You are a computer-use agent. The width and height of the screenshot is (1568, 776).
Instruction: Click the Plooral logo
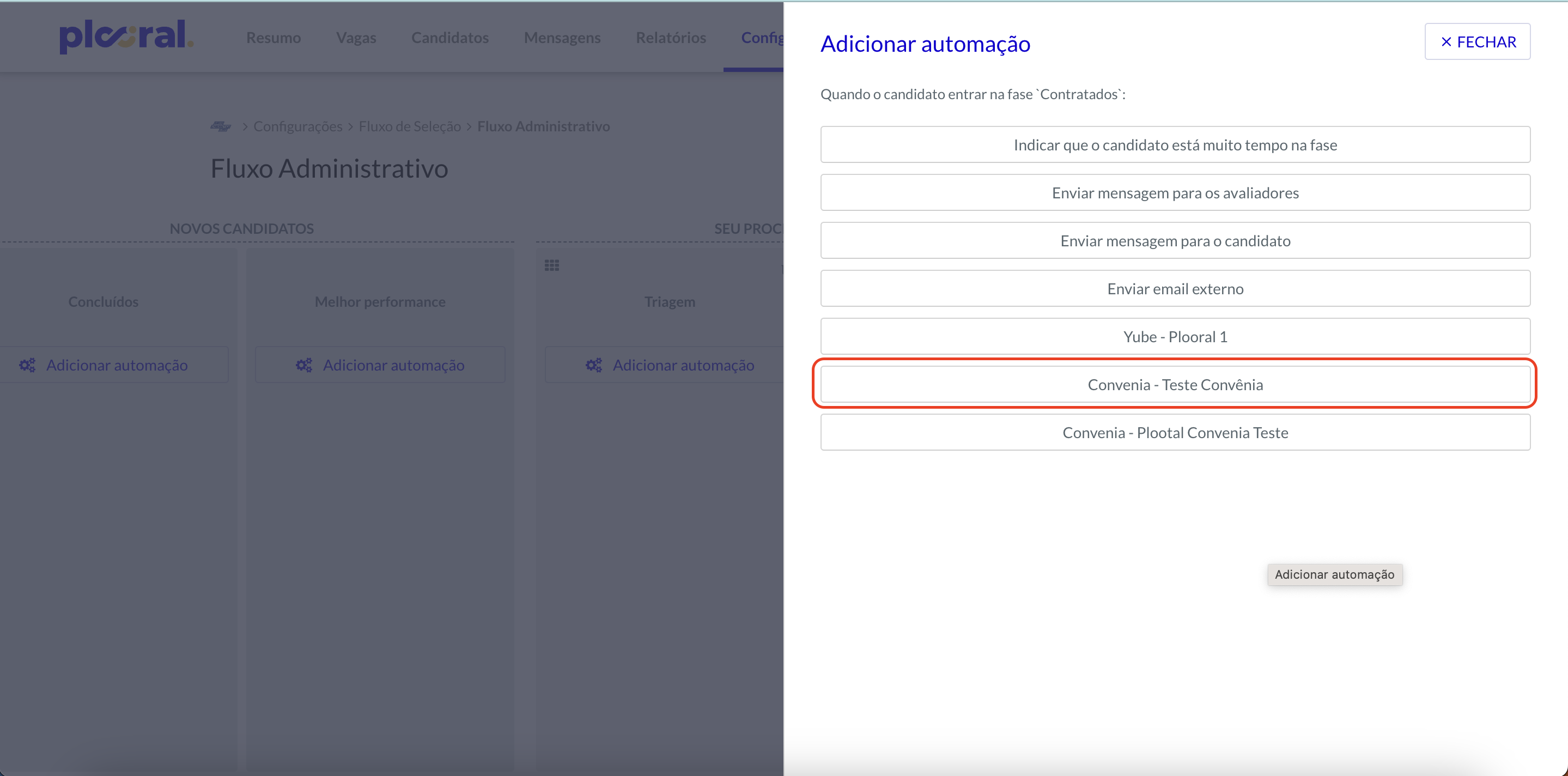click(126, 36)
